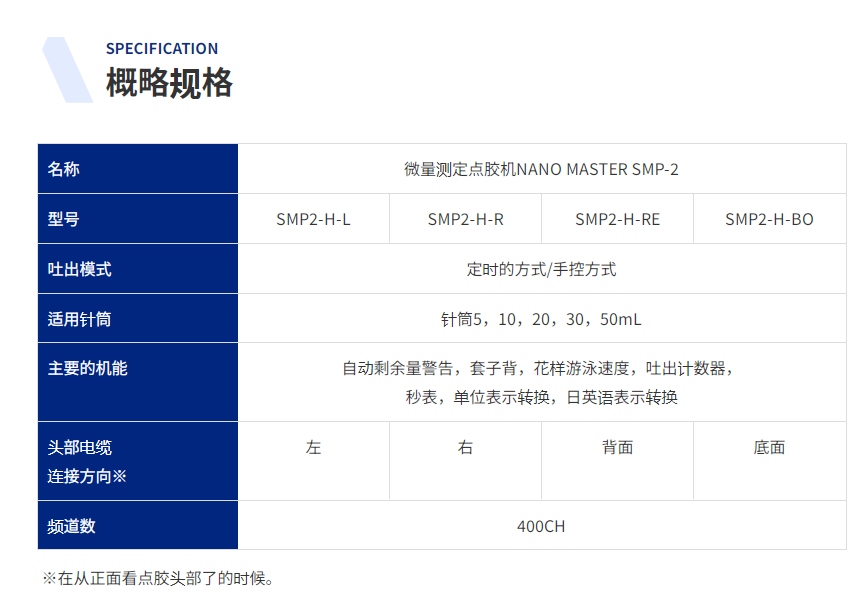Image resolution: width=848 pixels, height=594 pixels.
Task: Select the 型号 row header
Action: [138, 219]
